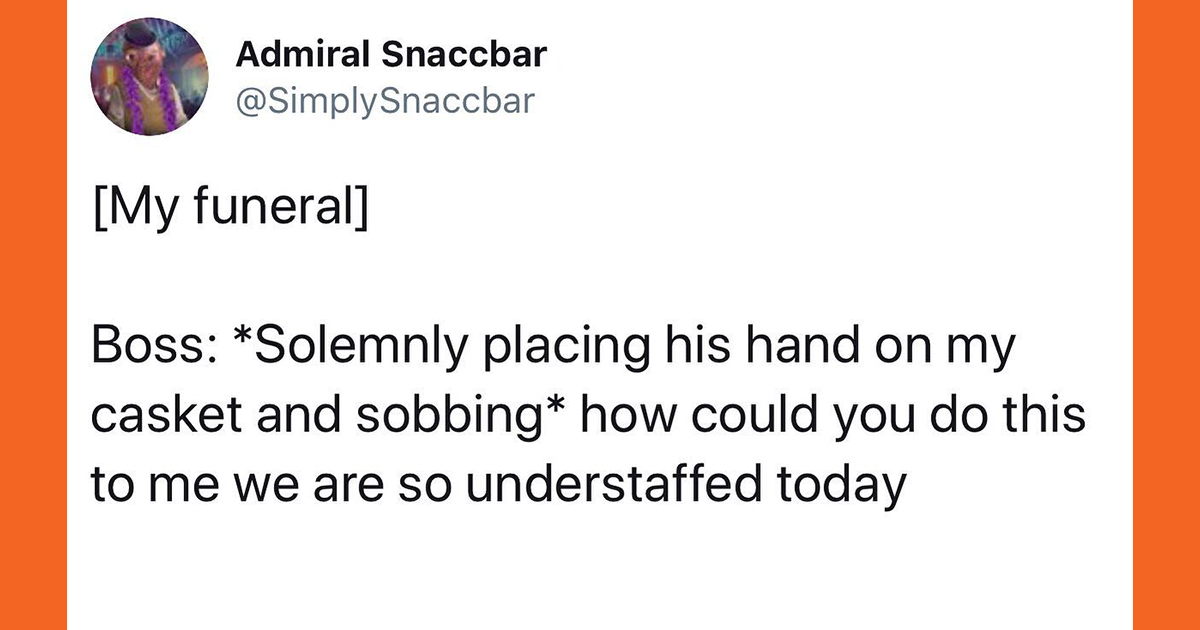Open the @SimplySnaccbar handle link
Screen dimensions: 1200x630
tap(385, 101)
